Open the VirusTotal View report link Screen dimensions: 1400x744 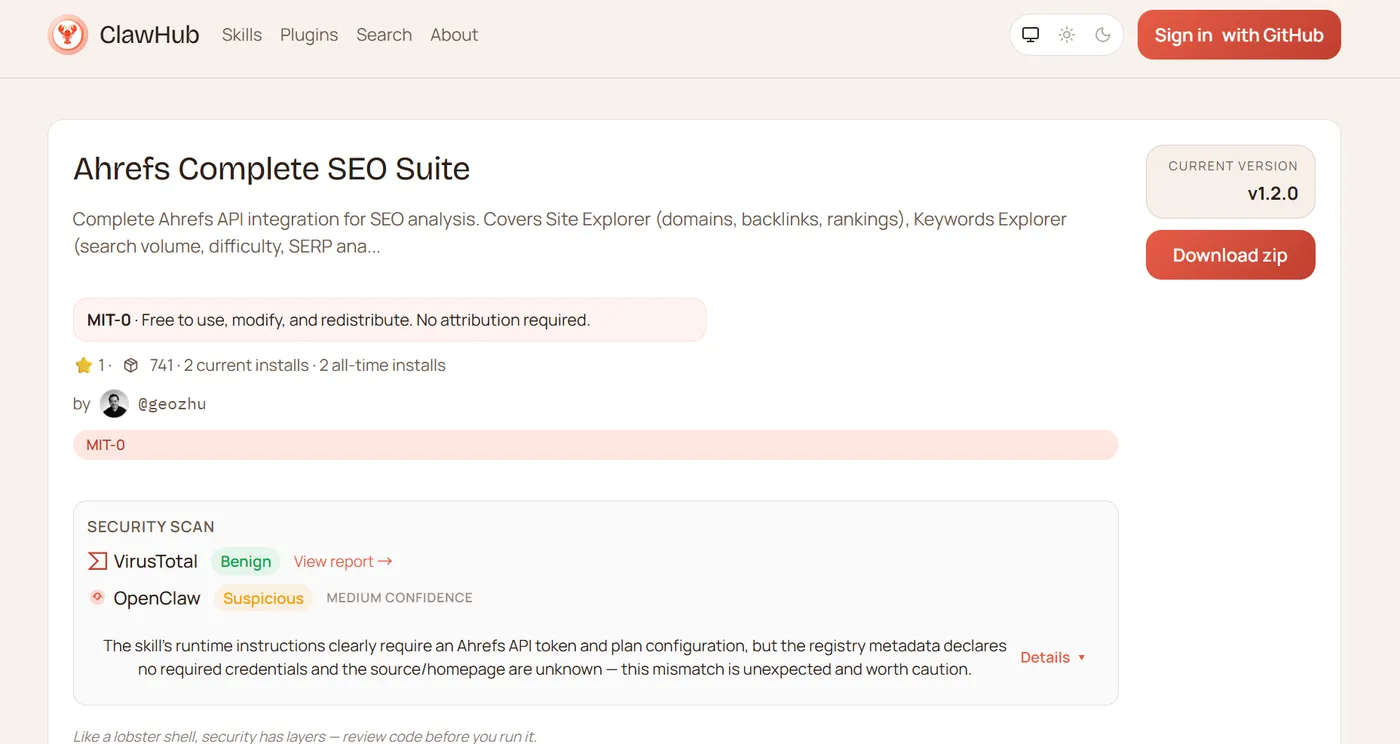(x=343, y=562)
